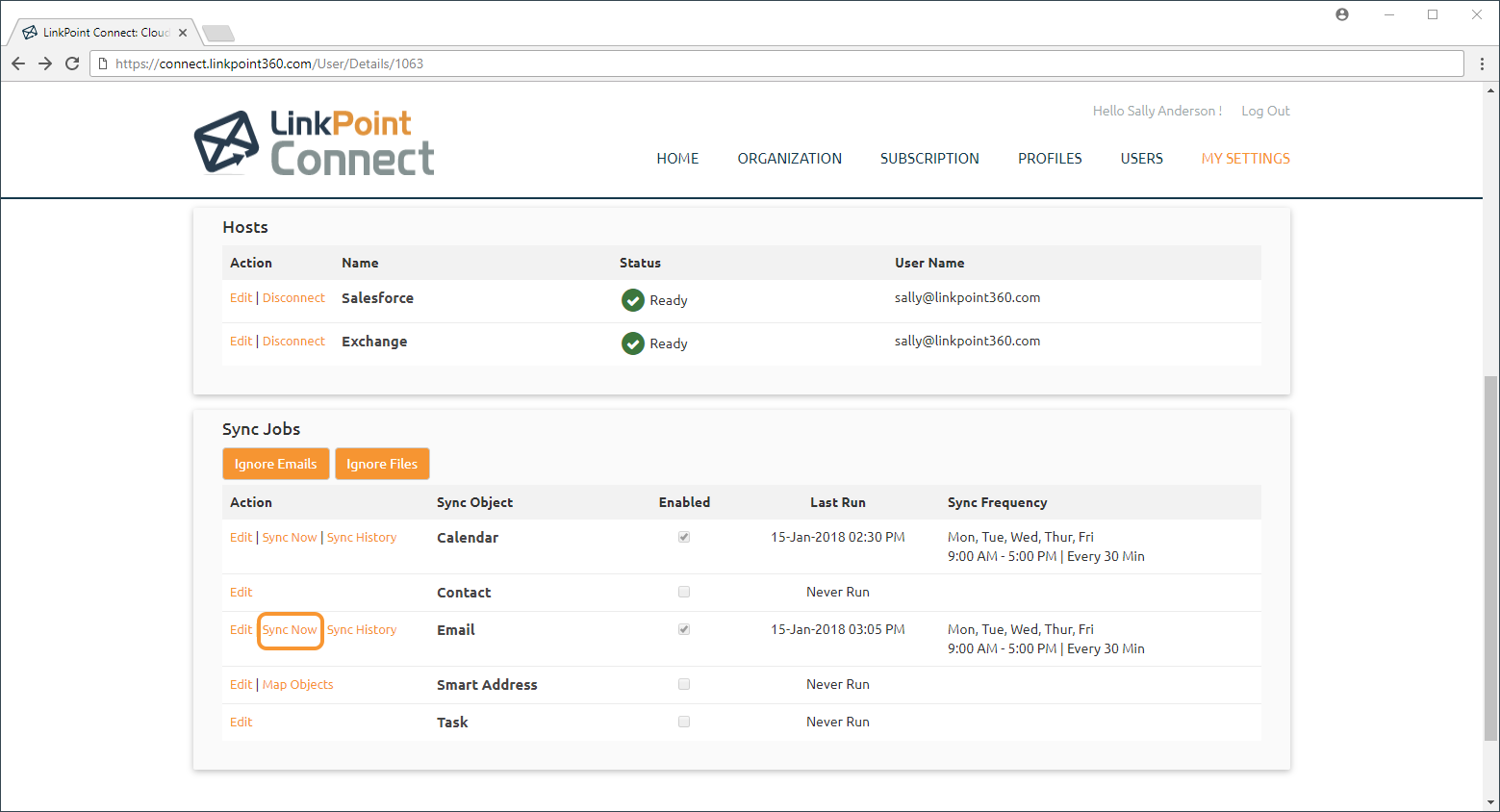Go to the SUBSCRIPTION page

coord(929,159)
